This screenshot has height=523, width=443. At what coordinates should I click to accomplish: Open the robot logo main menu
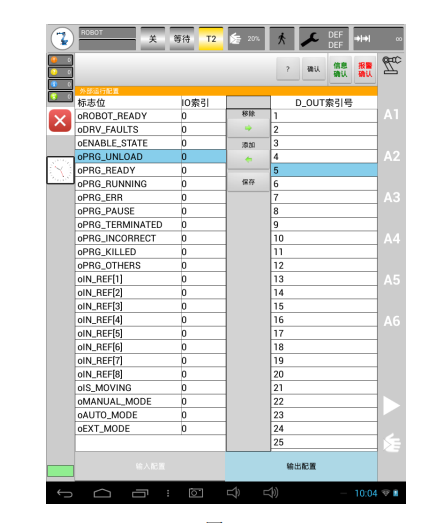(x=62, y=38)
